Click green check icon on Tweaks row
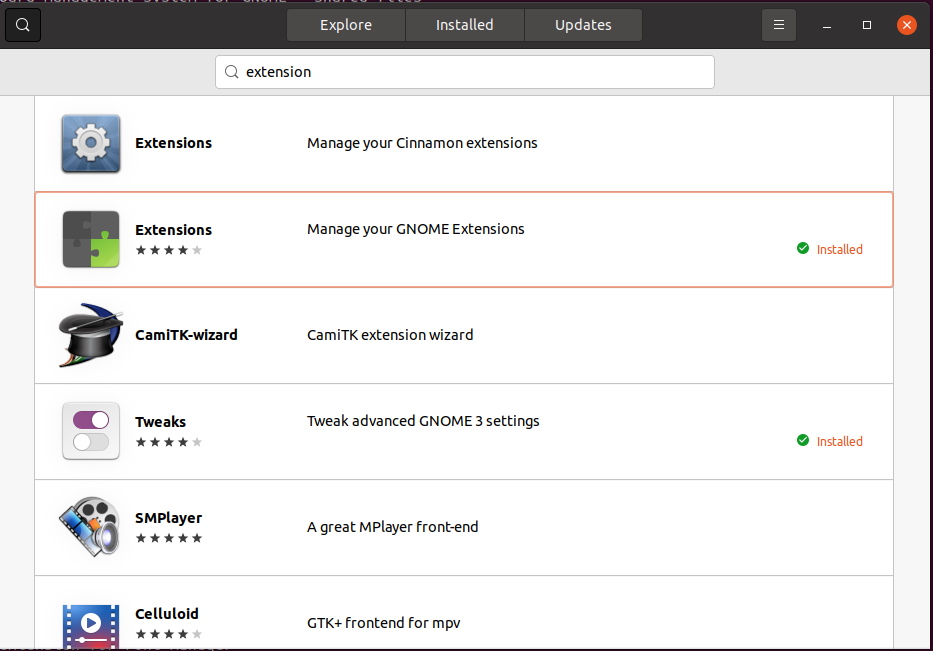933x651 pixels. coord(803,440)
